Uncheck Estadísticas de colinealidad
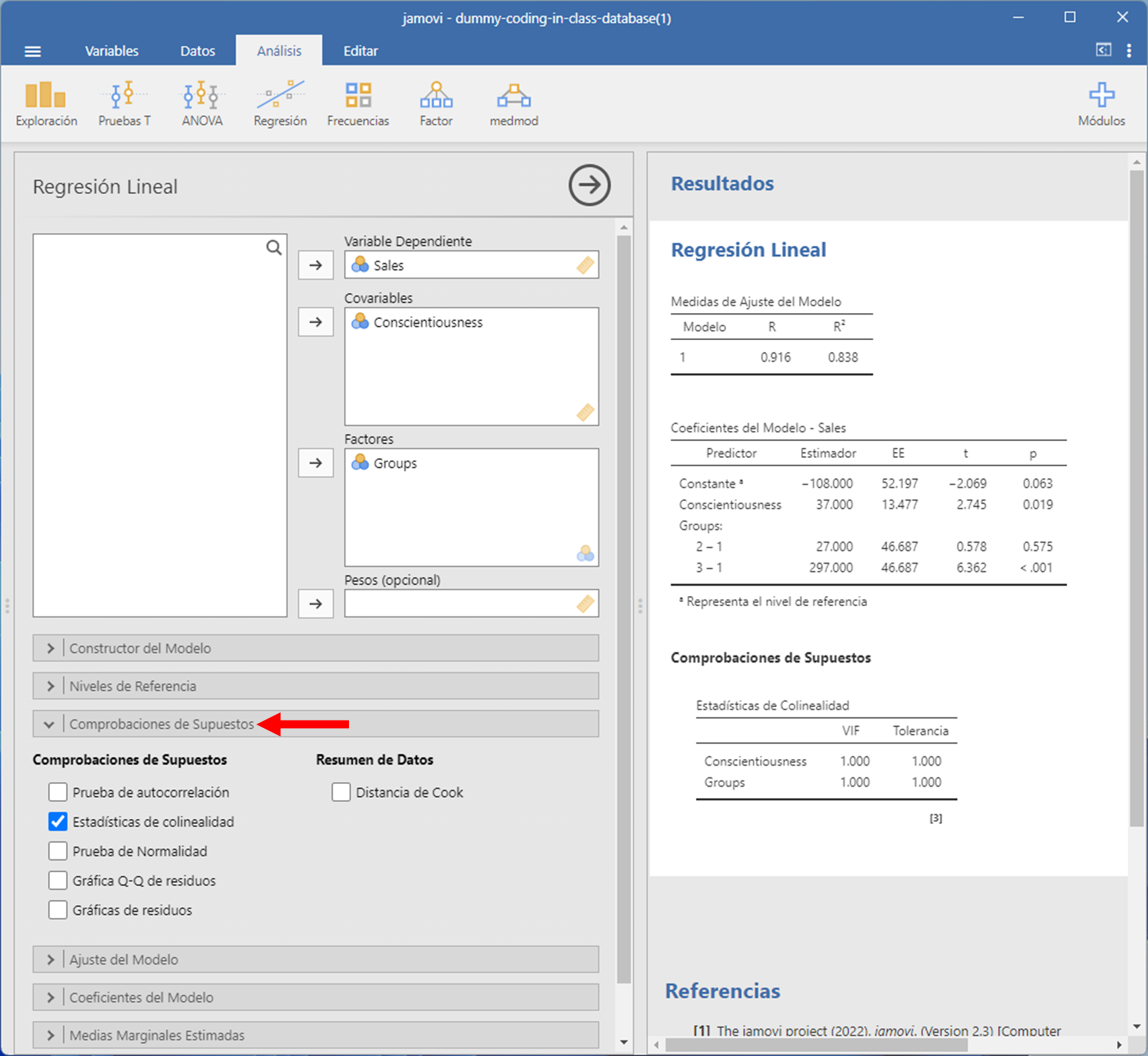Image resolution: width=1148 pixels, height=1056 pixels. pyautogui.click(x=58, y=822)
